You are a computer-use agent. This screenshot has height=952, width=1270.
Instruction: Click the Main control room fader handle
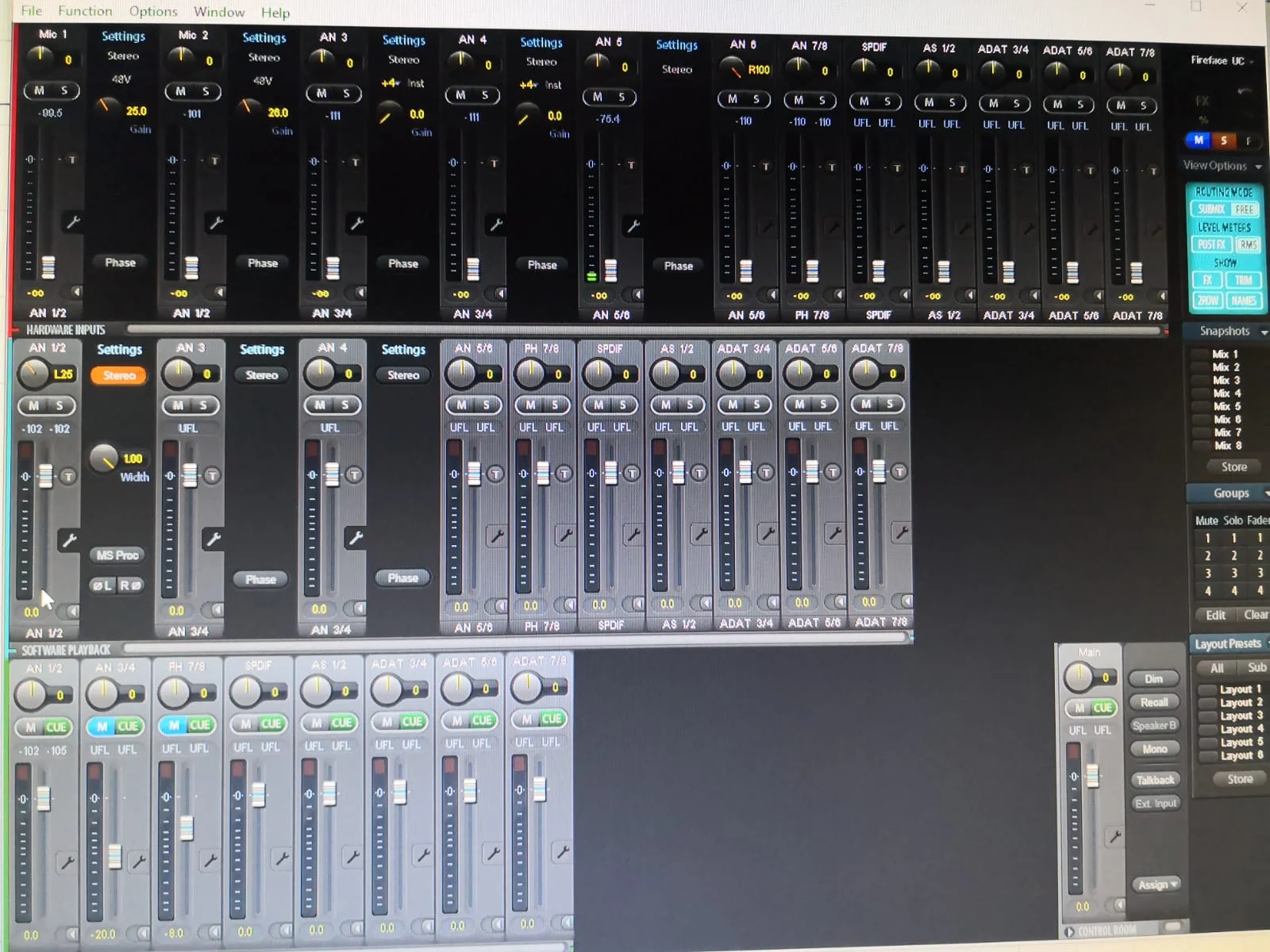1092,775
